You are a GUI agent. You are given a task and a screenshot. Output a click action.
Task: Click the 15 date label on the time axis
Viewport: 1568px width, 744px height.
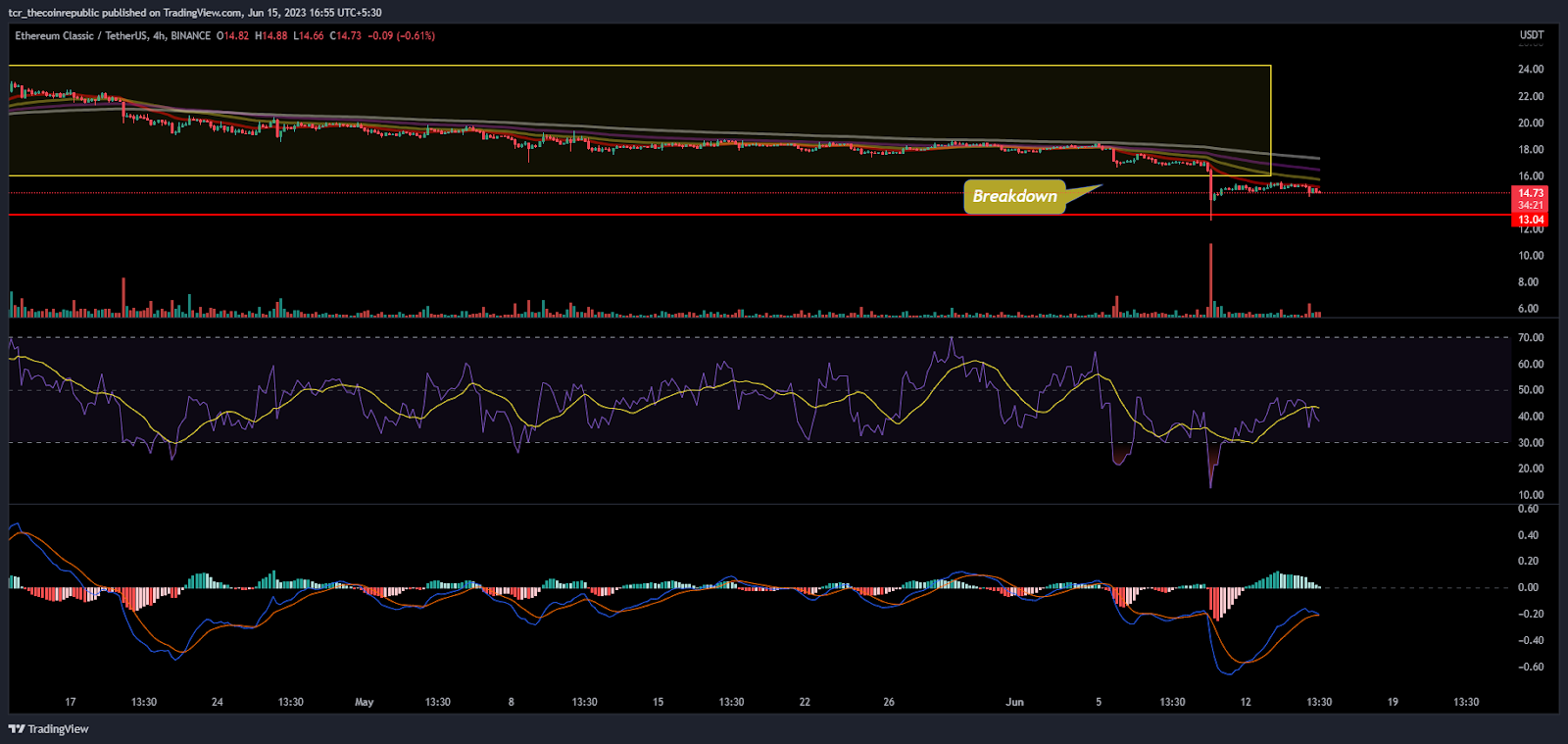point(659,702)
